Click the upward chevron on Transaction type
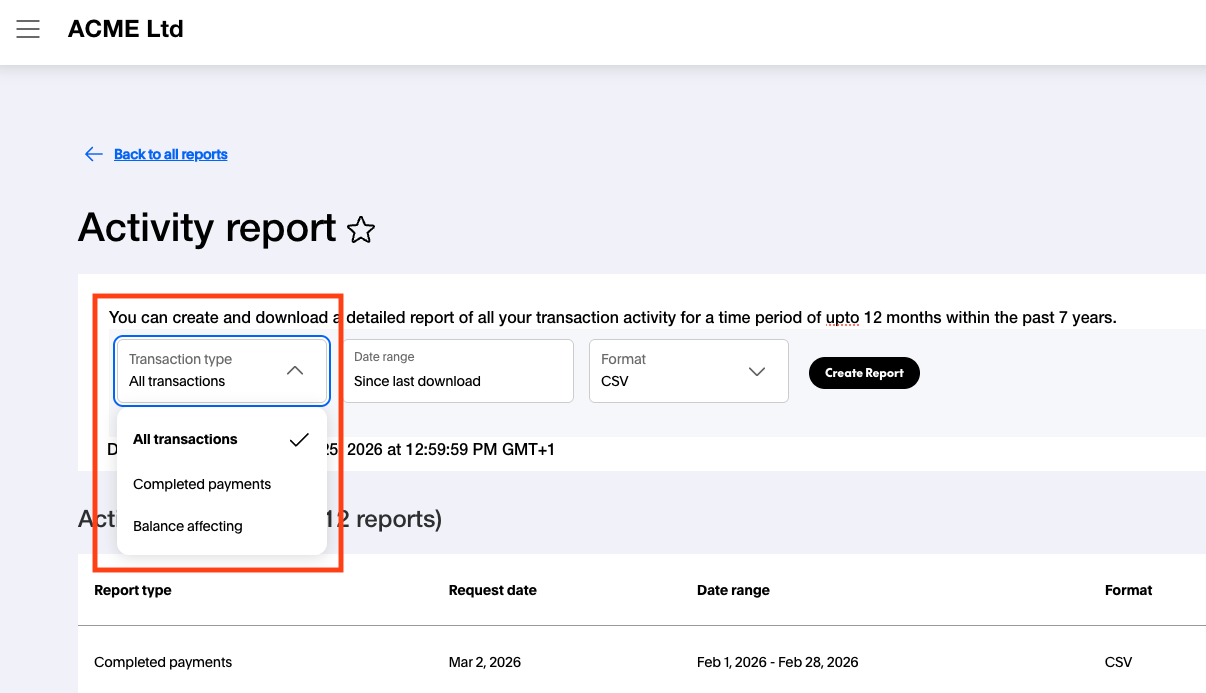 [x=295, y=369]
